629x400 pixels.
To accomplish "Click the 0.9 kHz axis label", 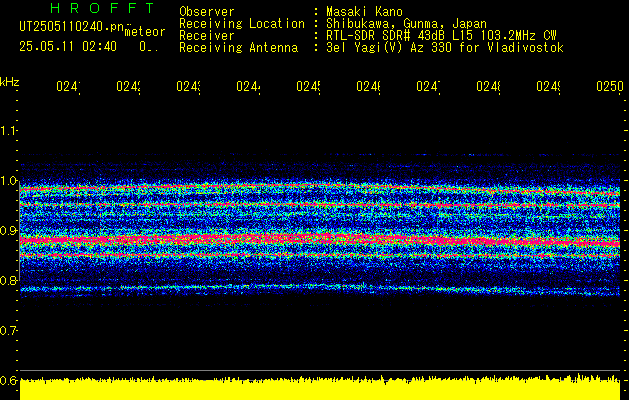I will tap(8, 230).
